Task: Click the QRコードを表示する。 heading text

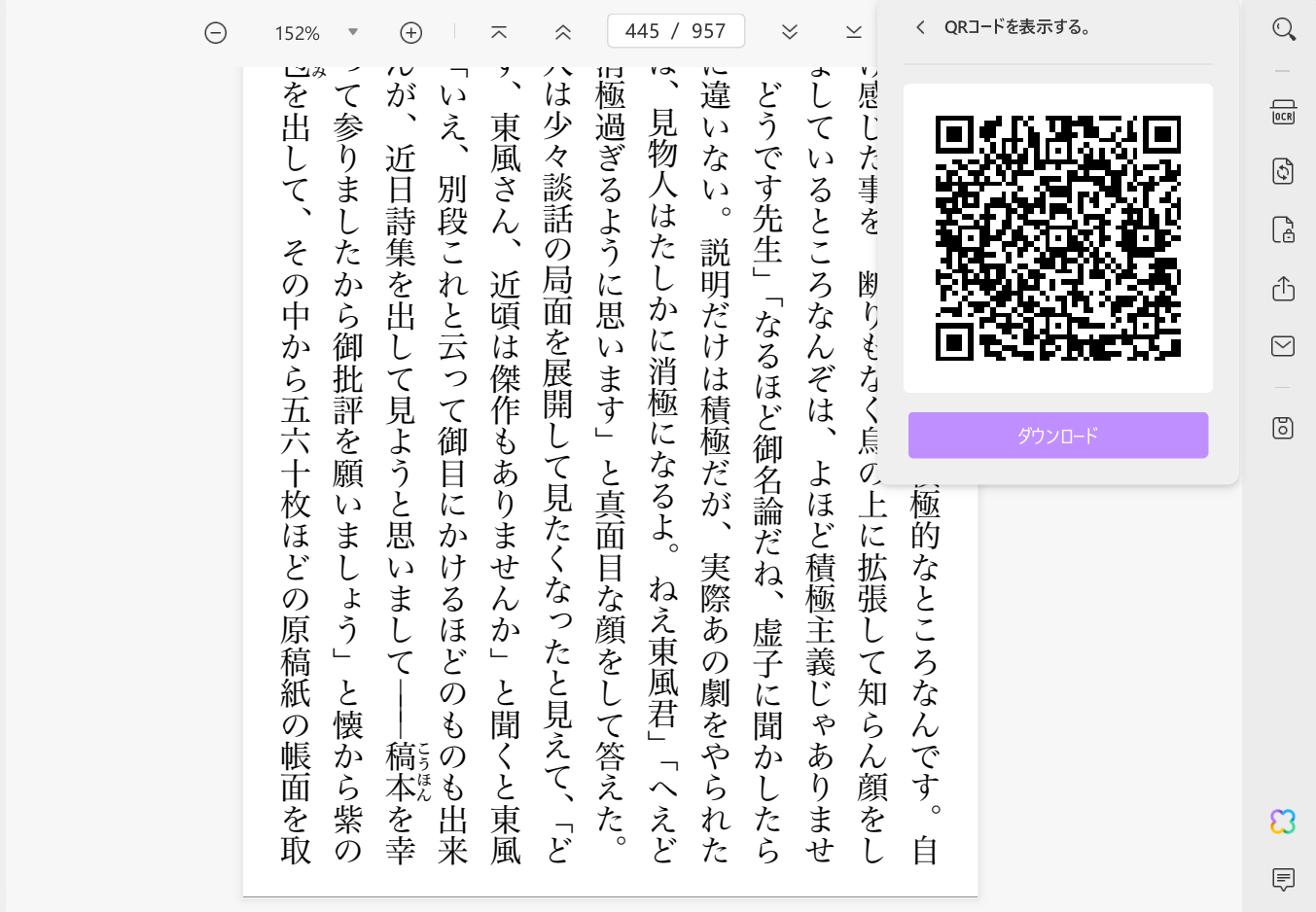Action: pos(1017,27)
